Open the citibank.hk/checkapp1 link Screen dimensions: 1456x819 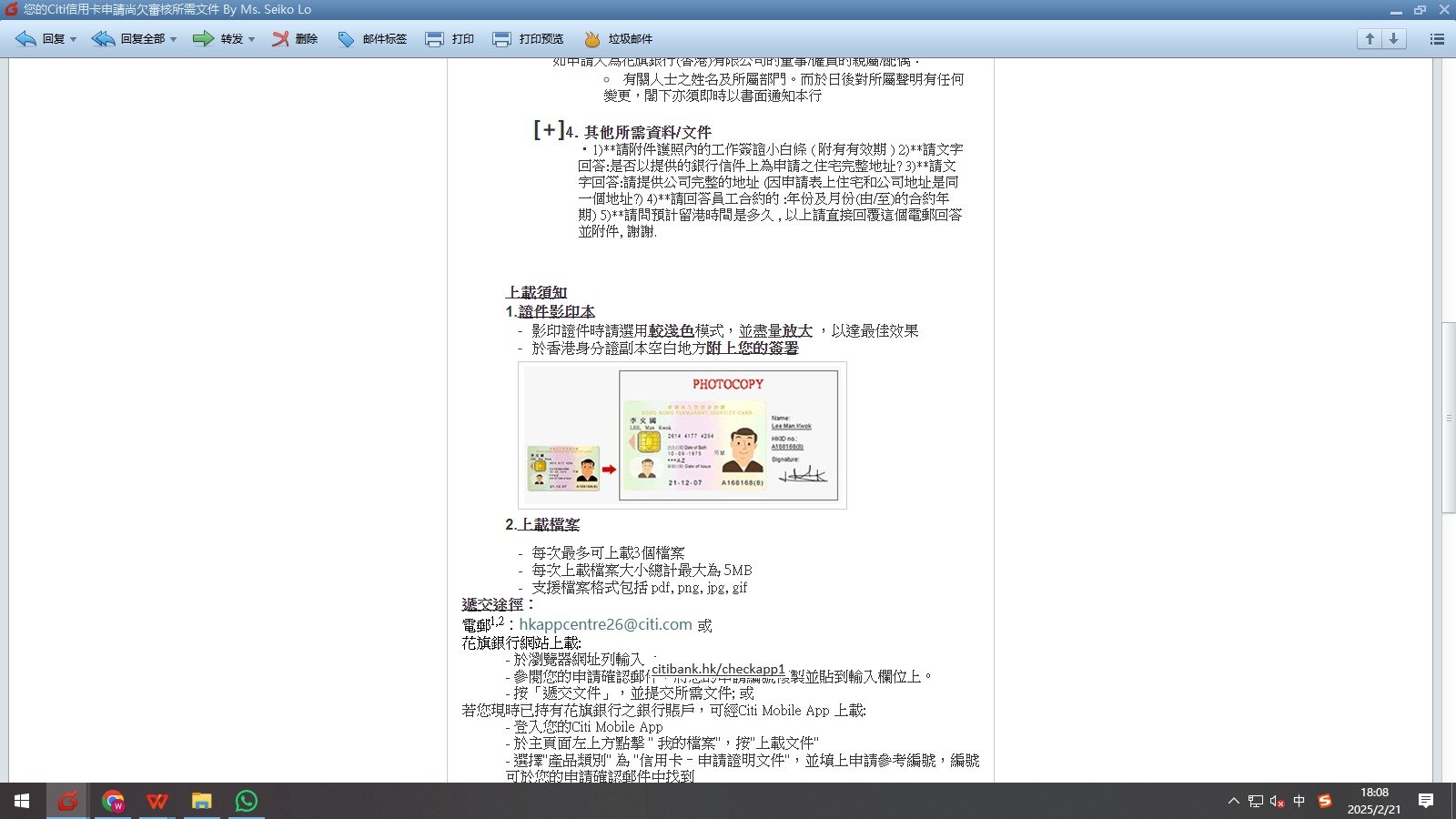tap(718, 669)
